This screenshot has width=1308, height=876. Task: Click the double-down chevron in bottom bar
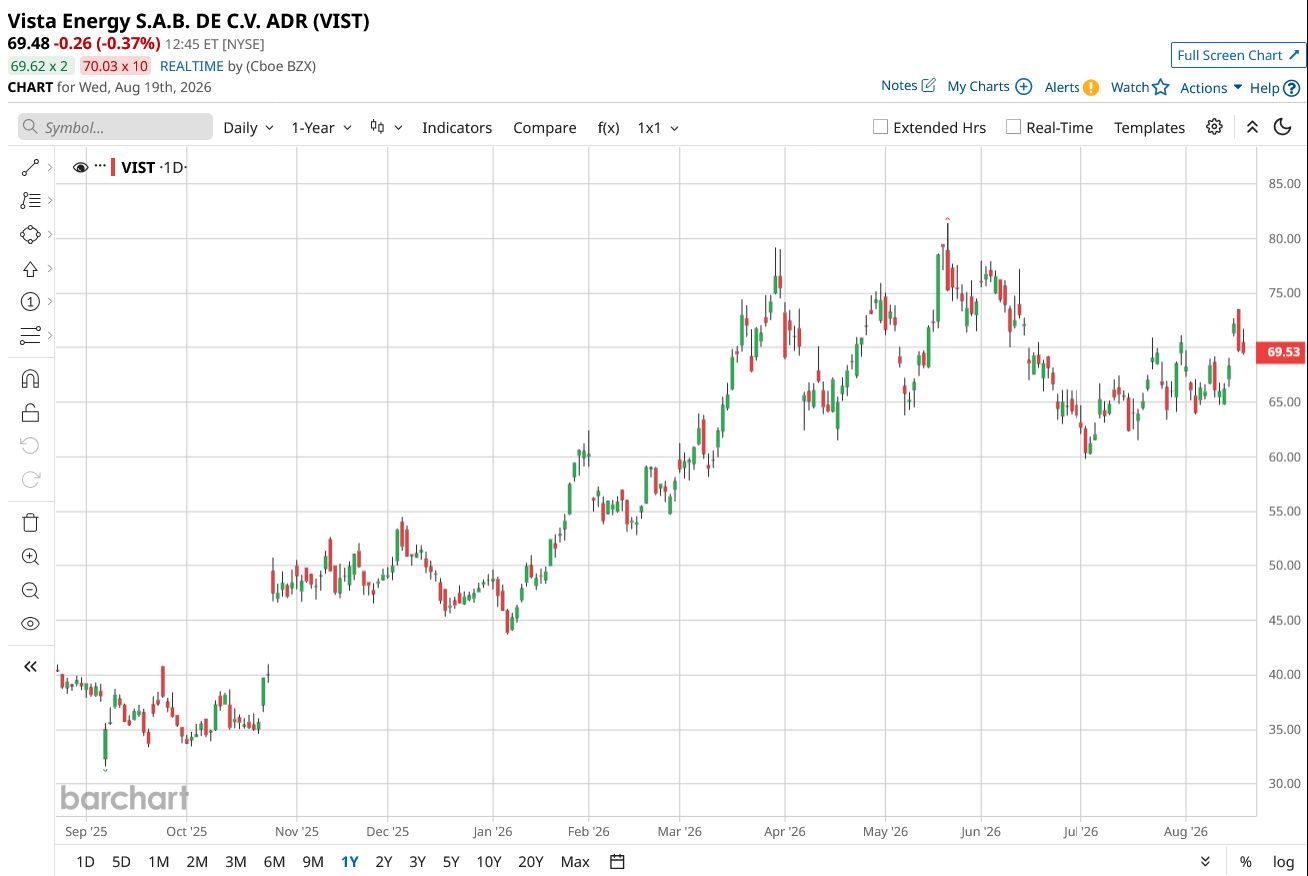click(x=1205, y=861)
